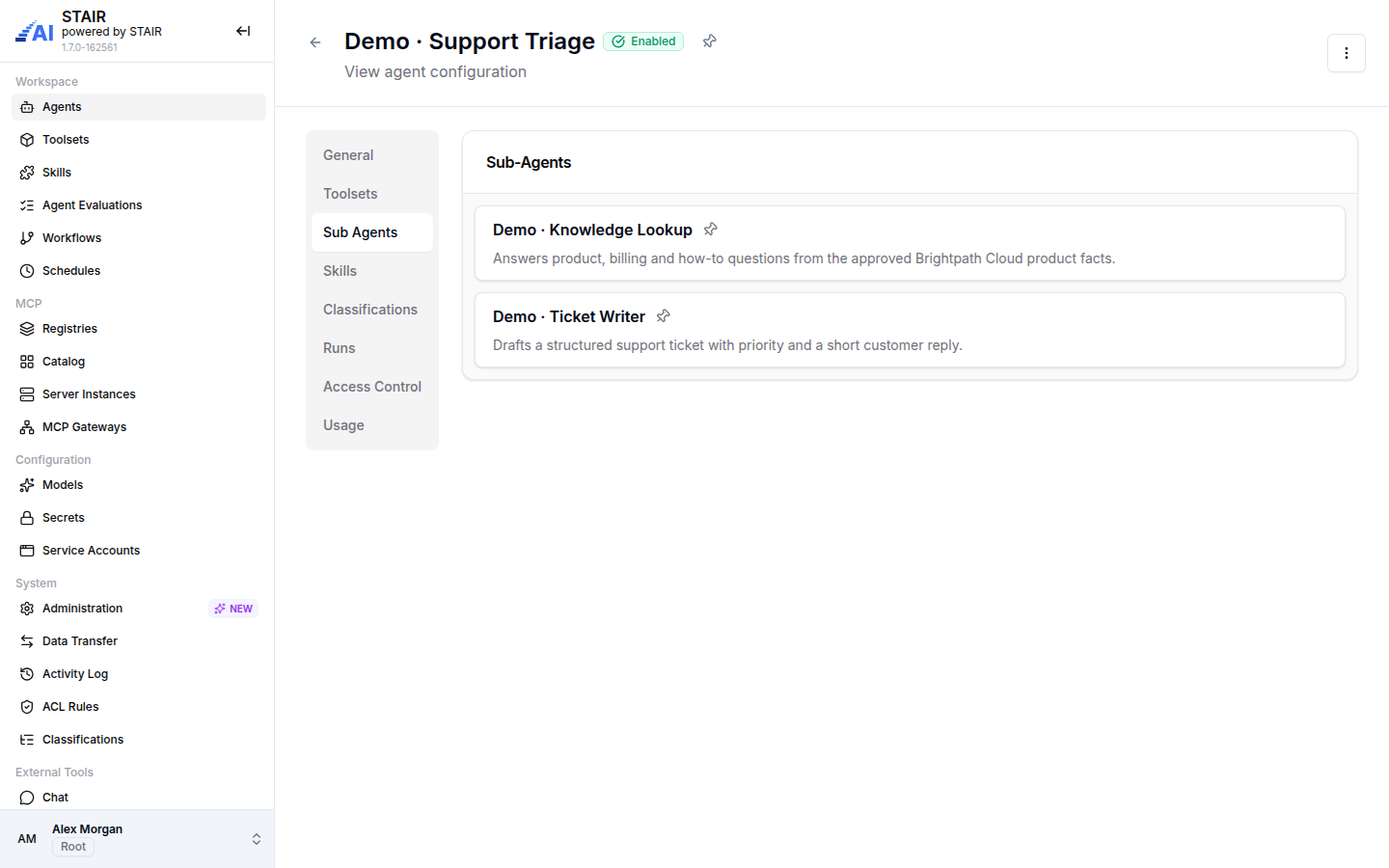Click the NEW badge beside Administration

tap(233, 609)
